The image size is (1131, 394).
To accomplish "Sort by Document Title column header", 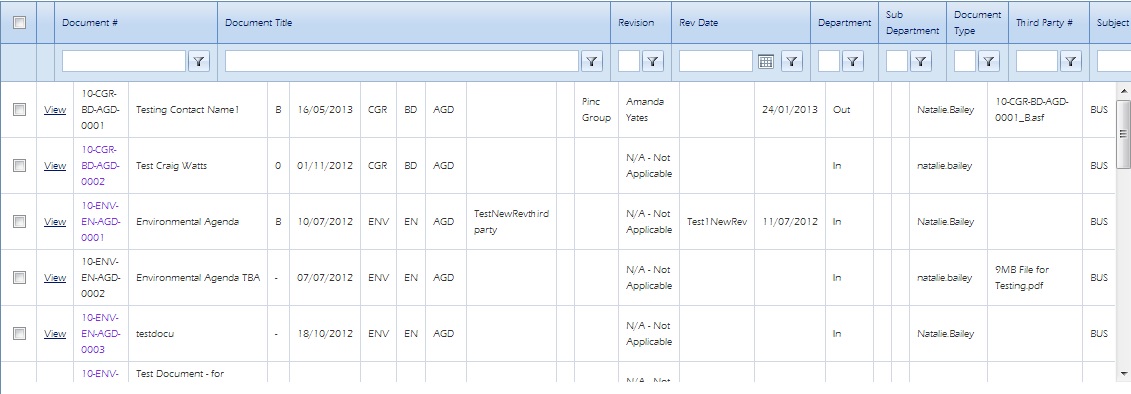I will 258,22.
